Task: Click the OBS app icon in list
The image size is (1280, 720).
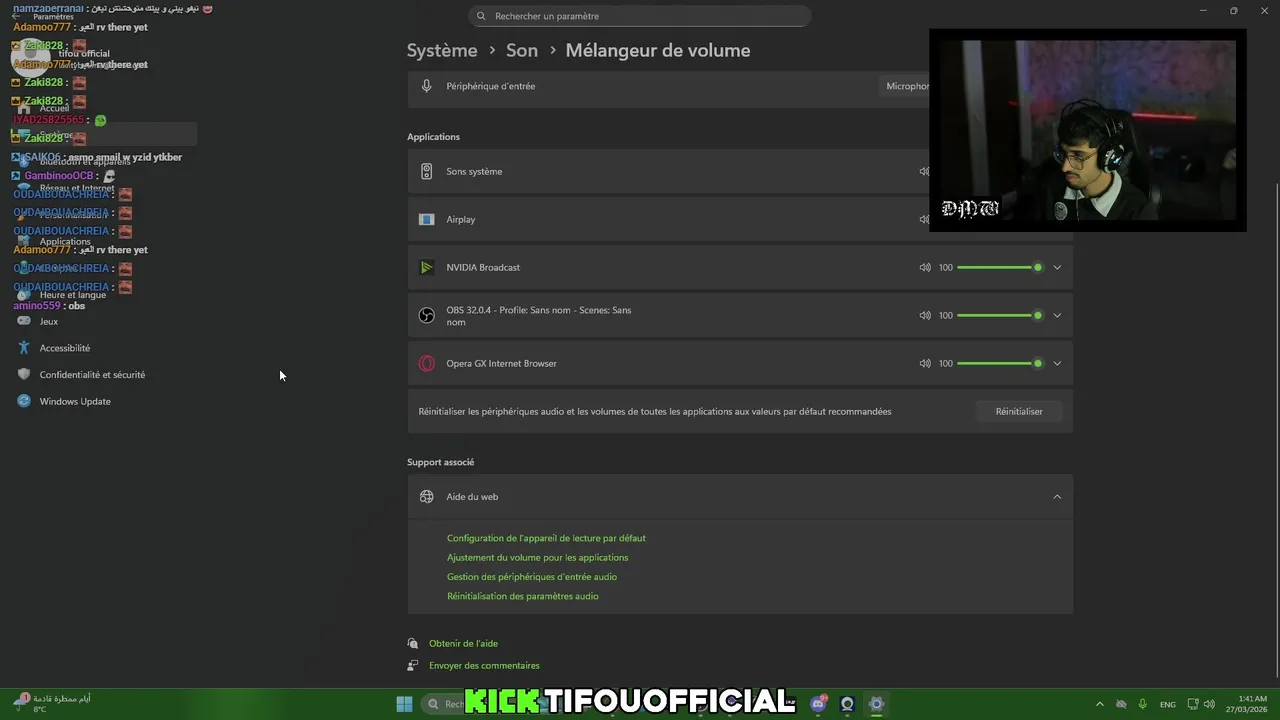Action: point(427,315)
